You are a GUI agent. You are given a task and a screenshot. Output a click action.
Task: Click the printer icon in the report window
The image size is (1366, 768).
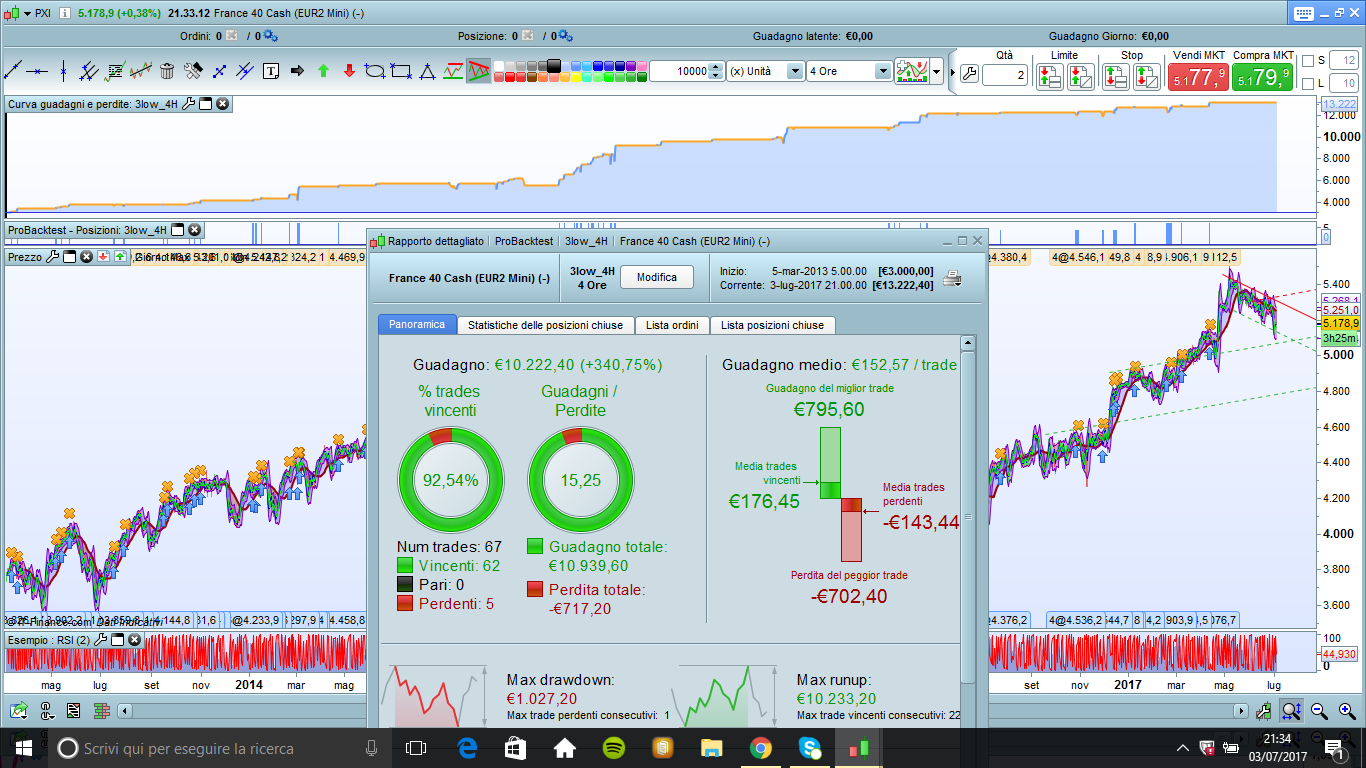pyautogui.click(x=952, y=278)
